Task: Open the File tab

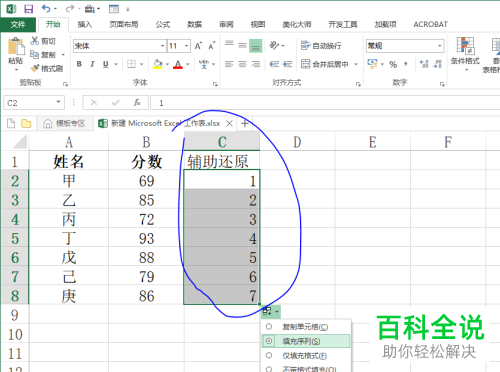Action: tap(18, 24)
